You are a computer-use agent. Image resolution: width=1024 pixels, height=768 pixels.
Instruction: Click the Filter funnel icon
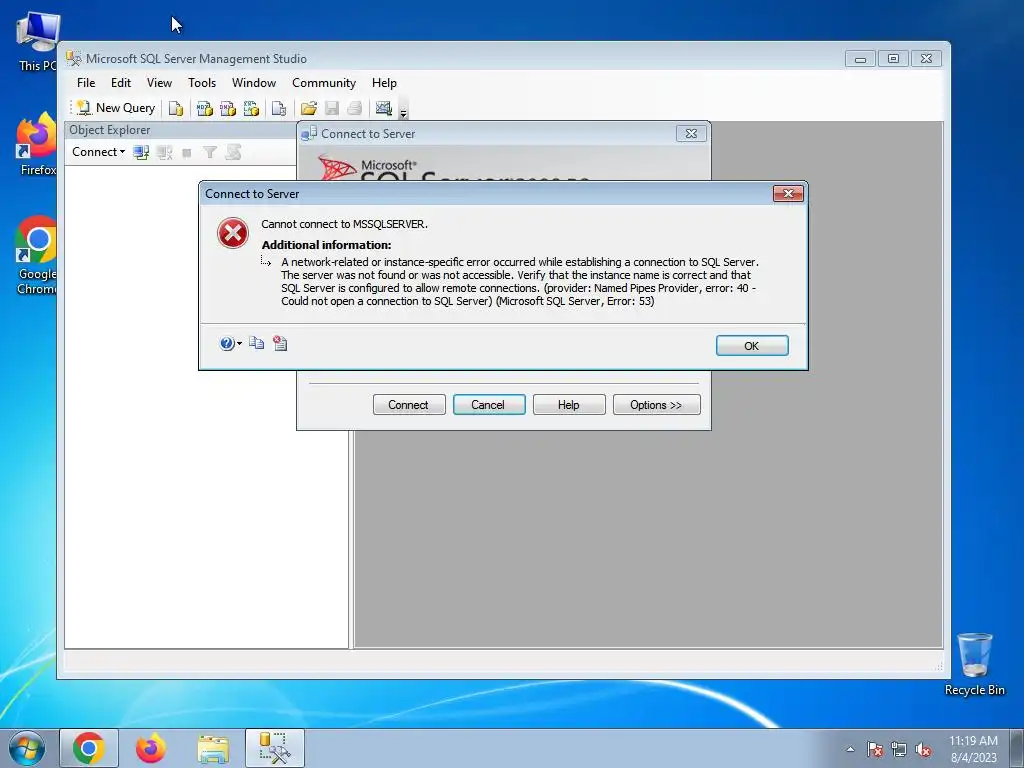point(210,152)
